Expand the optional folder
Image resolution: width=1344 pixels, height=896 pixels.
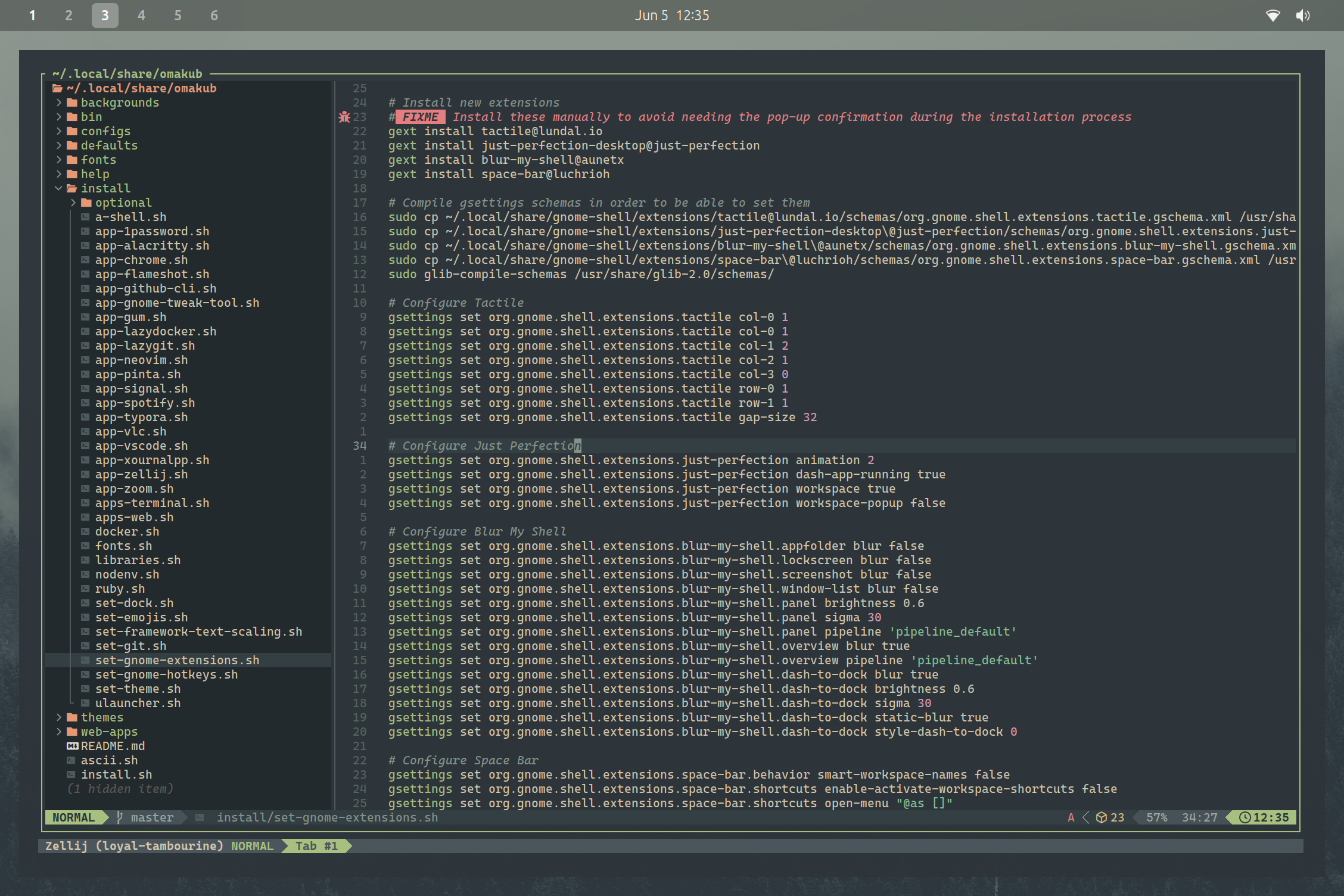pyautogui.click(x=73, y=203)
